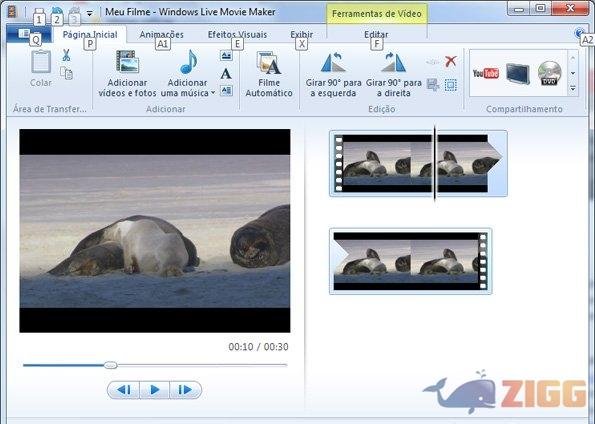Copy using the two-pages icon

[x=66, y=73]
